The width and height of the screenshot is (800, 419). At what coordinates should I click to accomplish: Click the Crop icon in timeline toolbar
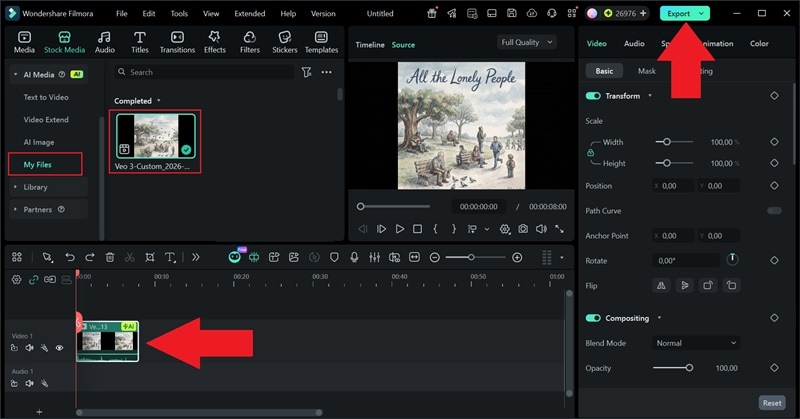click(x=149, y=257)
